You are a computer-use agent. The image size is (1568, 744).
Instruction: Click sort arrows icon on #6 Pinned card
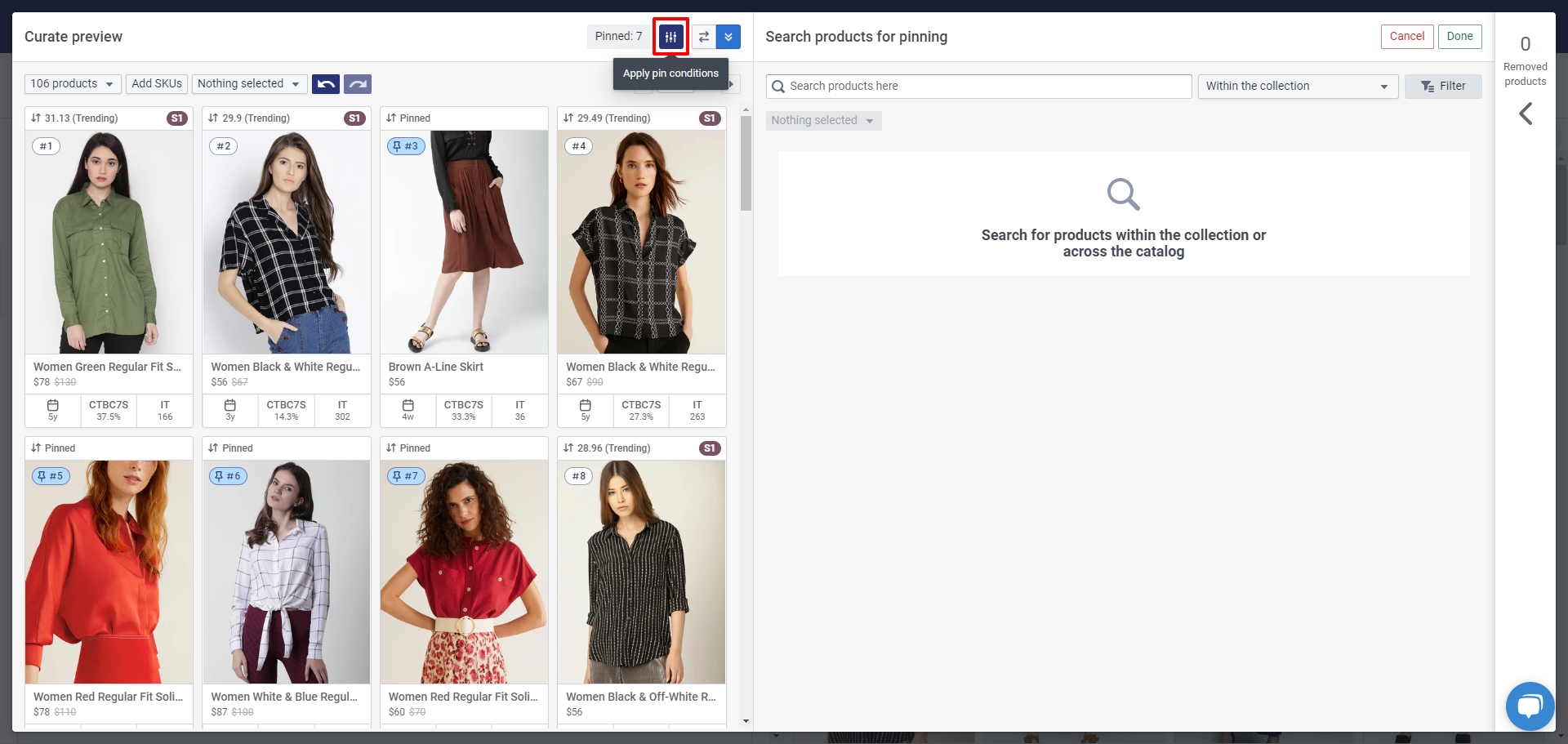point(213,448)
